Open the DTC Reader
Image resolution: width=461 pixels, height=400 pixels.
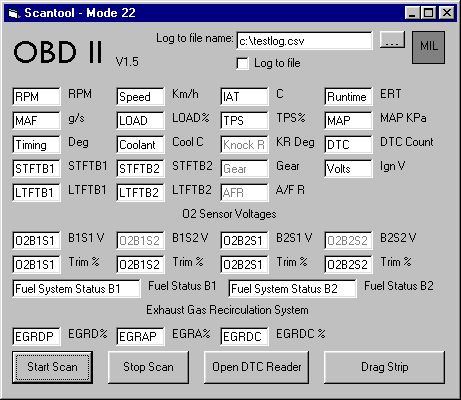click(256, 367)
